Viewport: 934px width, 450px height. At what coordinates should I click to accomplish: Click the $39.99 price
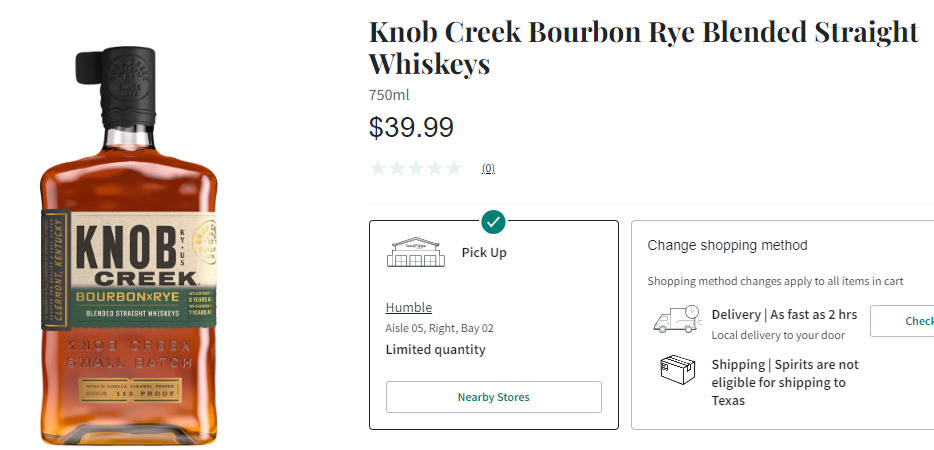[x=411, y=128]
